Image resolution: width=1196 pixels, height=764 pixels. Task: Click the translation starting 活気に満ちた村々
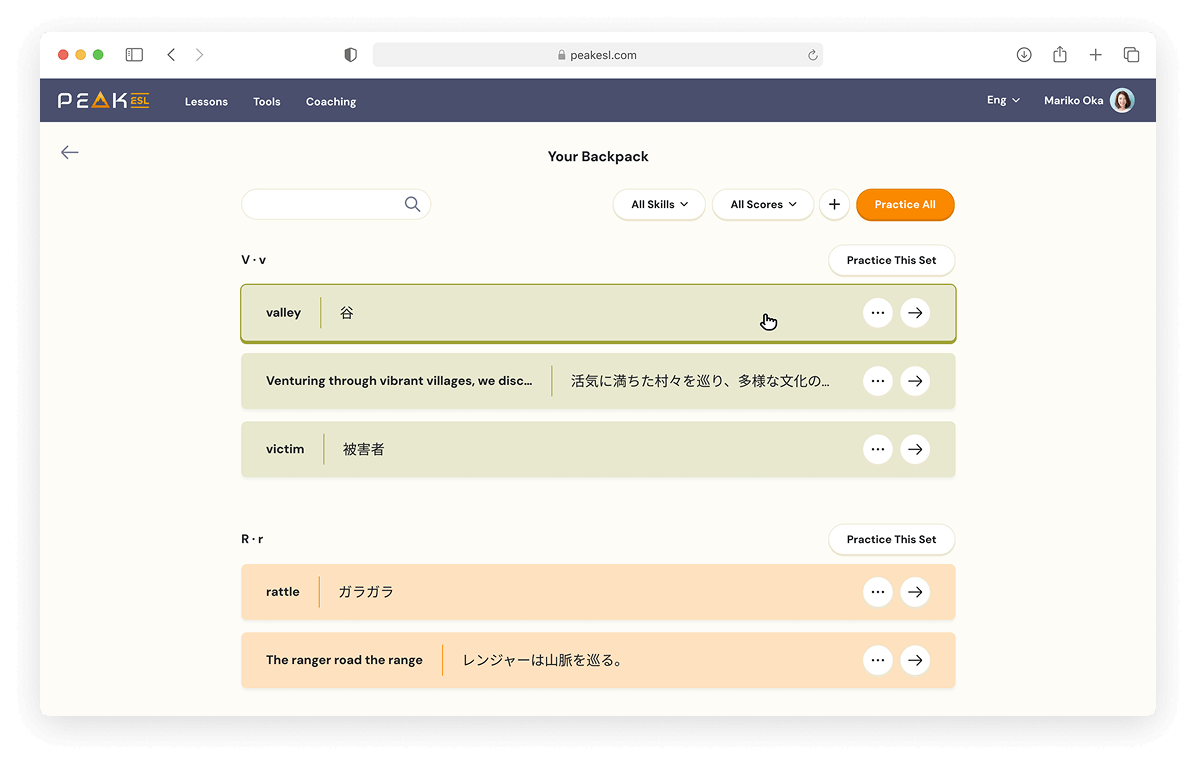click(700, 380)
